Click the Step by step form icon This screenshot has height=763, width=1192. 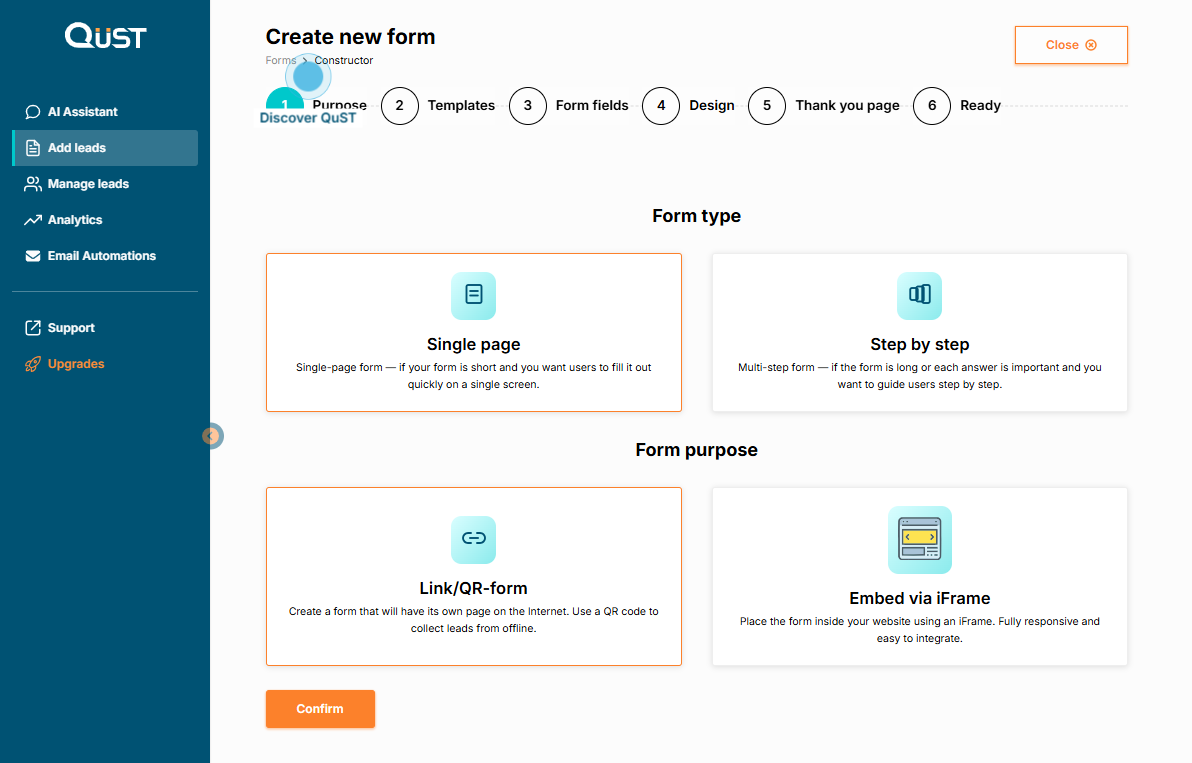pyautogui.click(x=919, y=295)
